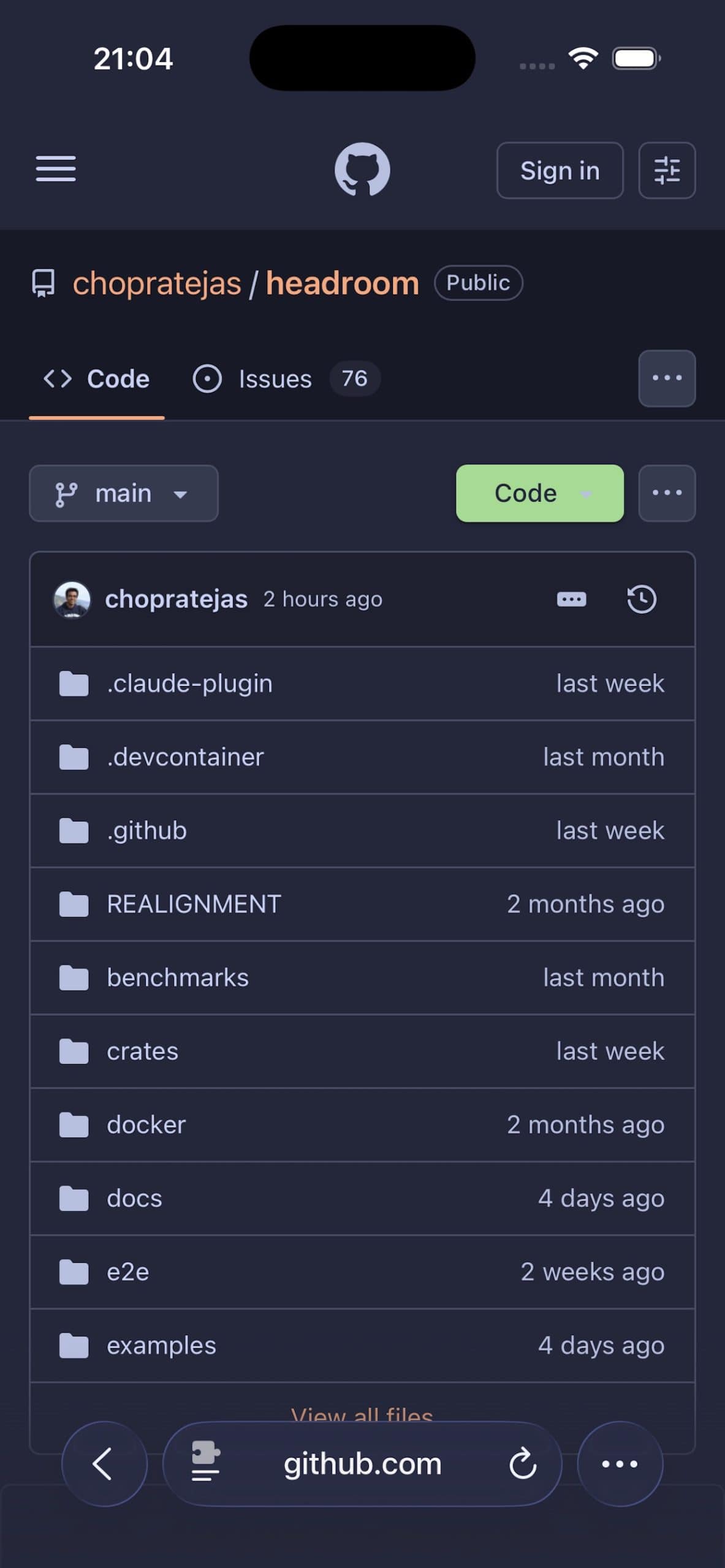View commit history clock icon

[x=642, y=599]
